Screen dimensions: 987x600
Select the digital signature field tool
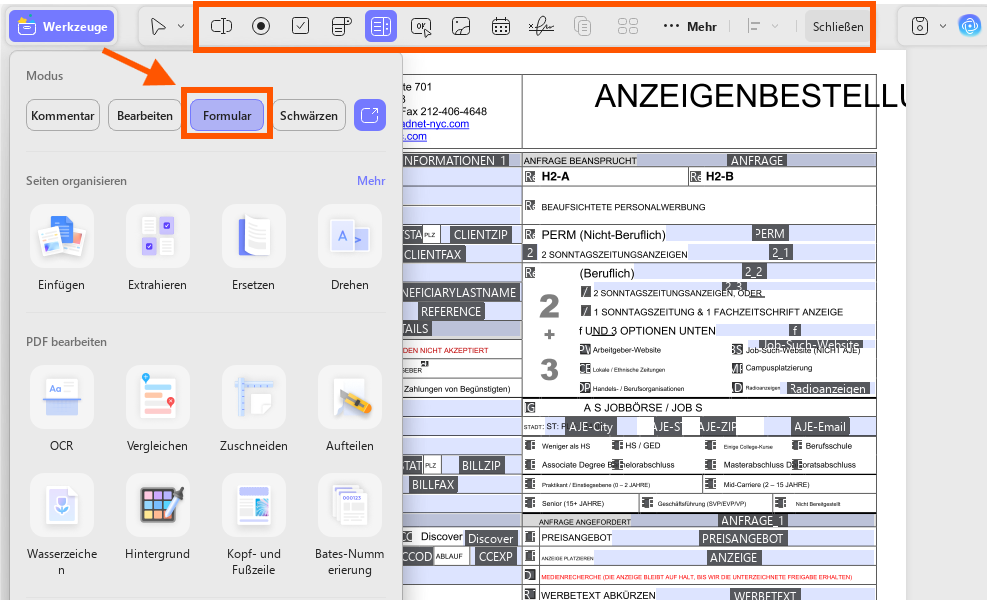[541, 26]
